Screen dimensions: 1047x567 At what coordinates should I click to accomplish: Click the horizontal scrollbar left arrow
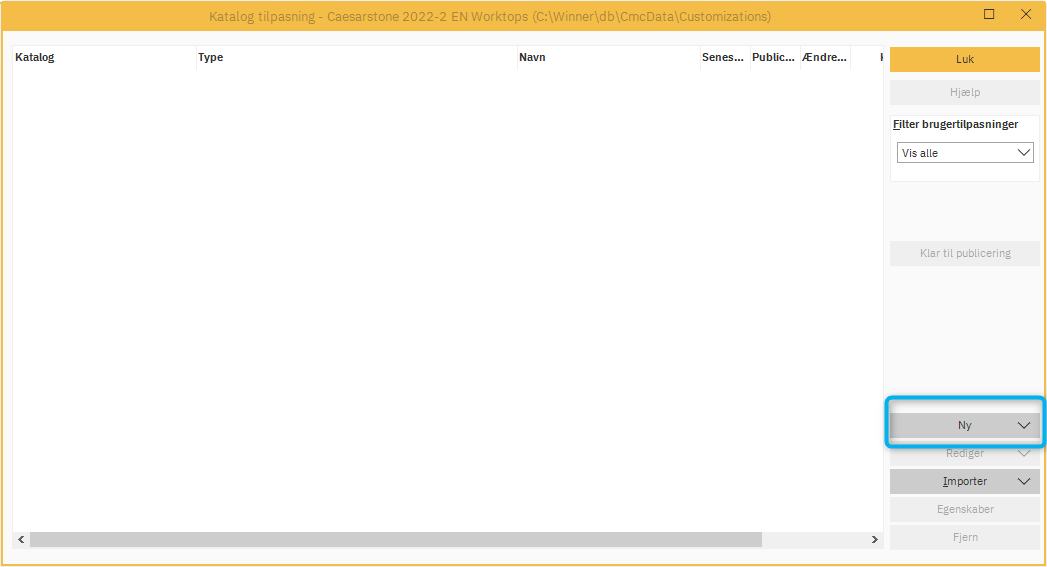[21, 539]
